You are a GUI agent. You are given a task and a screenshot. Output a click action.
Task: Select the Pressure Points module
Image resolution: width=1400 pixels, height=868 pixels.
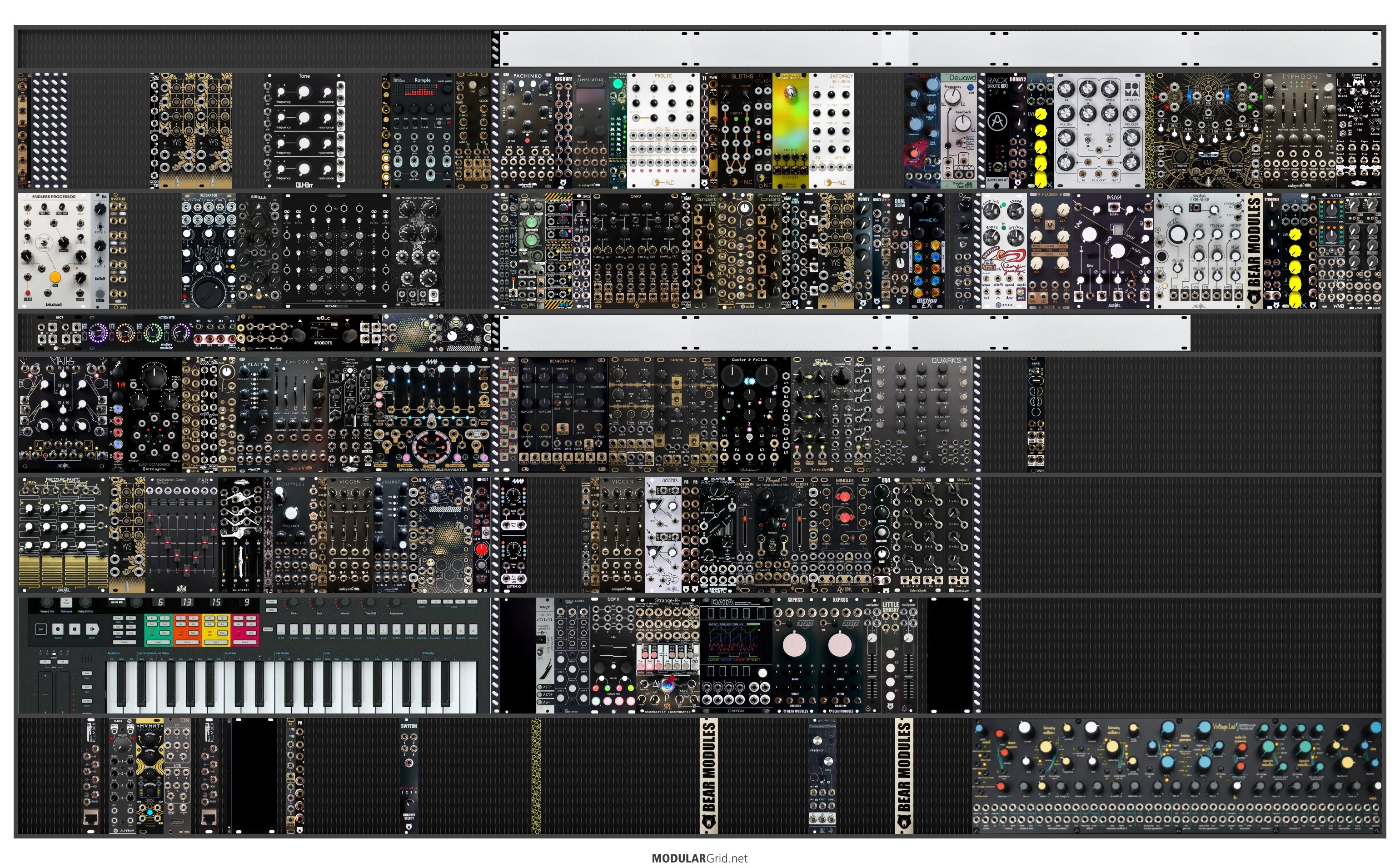63,535
